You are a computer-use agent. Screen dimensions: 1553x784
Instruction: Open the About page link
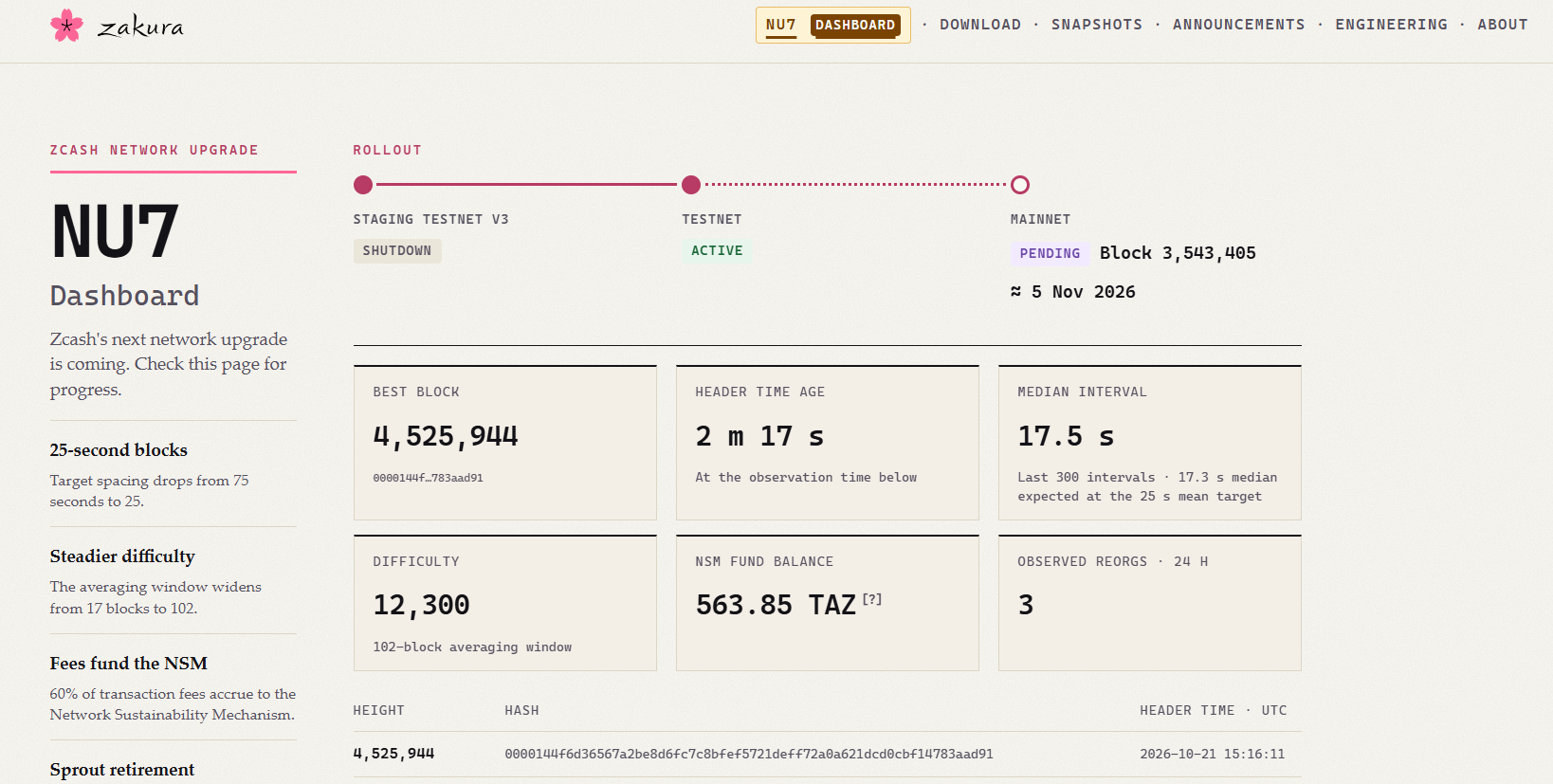[1502, 25]
